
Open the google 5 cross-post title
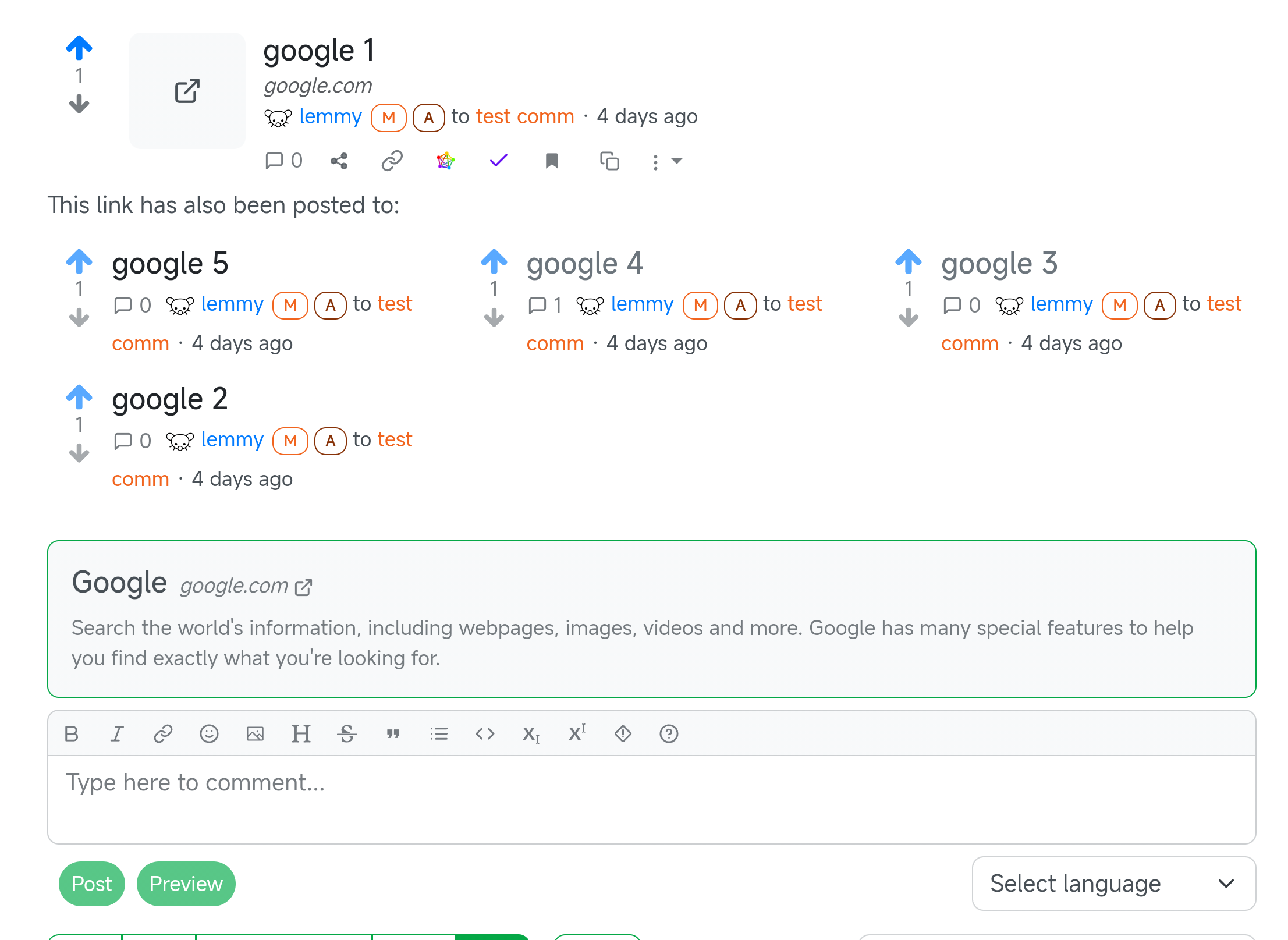click(170, 264)
